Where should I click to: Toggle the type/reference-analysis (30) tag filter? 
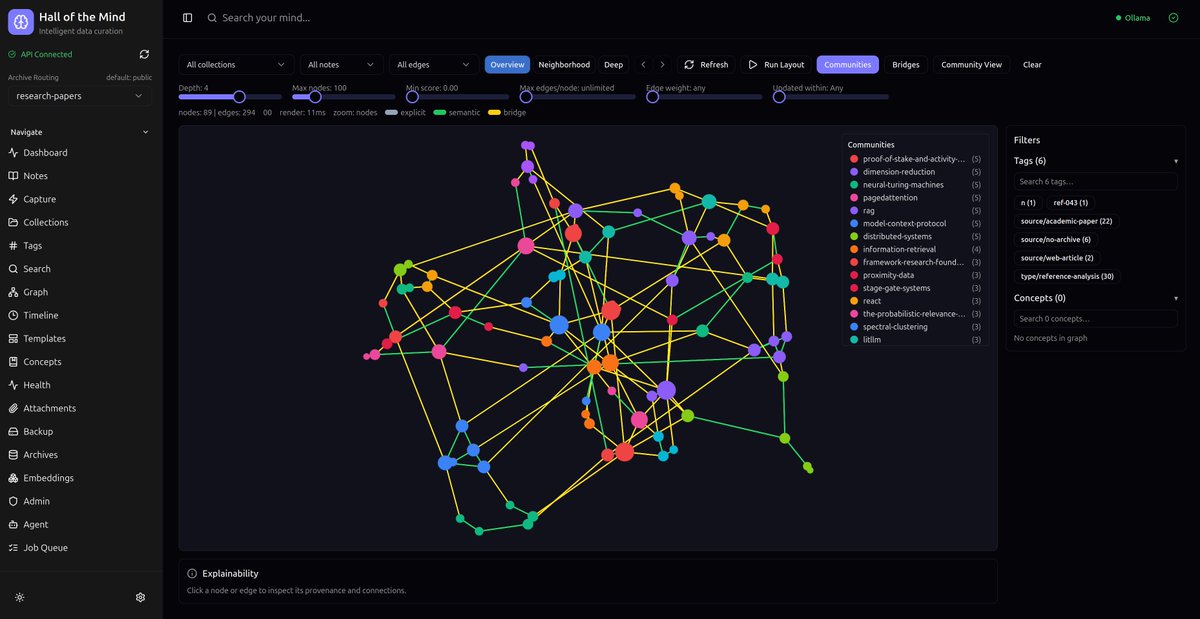[1068, 276]
